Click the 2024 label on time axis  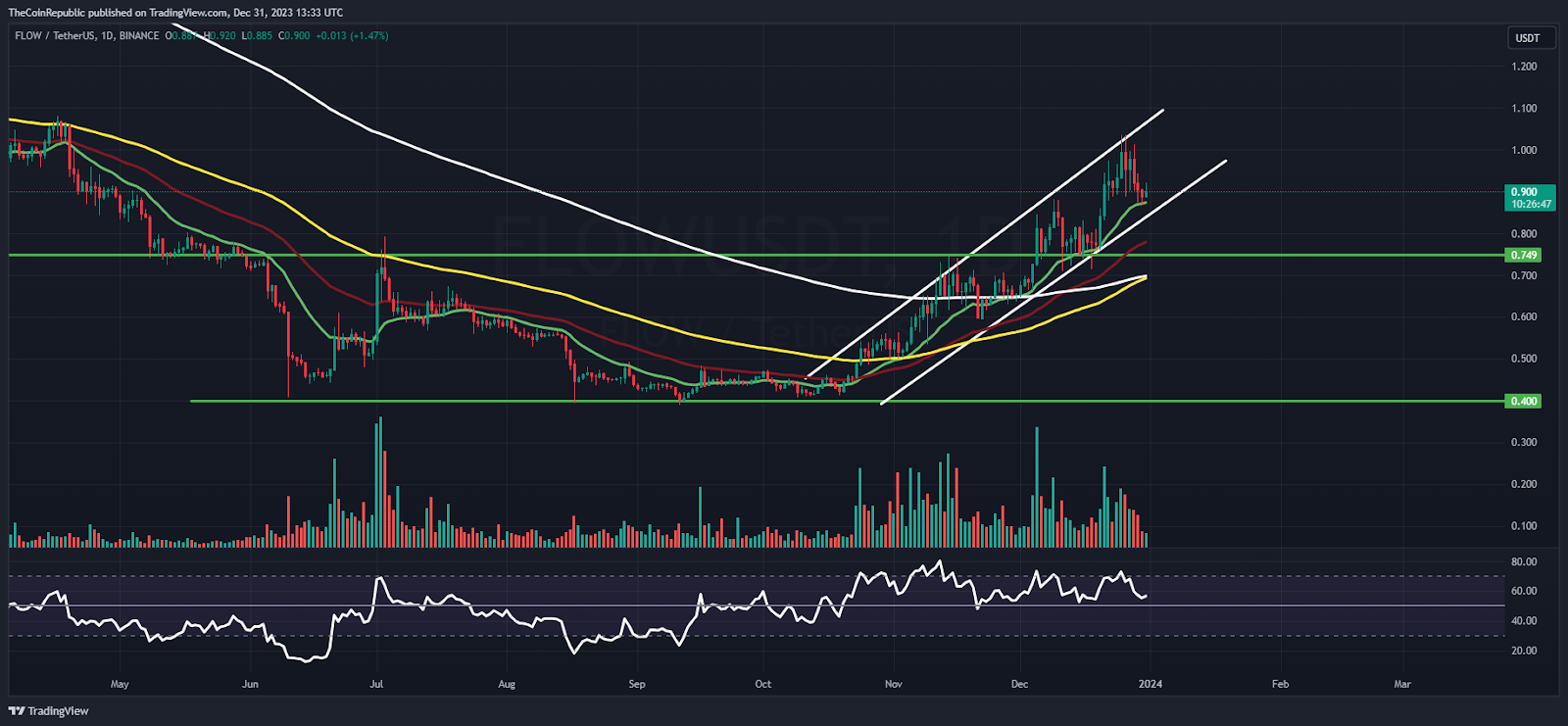click(1151, 684)
